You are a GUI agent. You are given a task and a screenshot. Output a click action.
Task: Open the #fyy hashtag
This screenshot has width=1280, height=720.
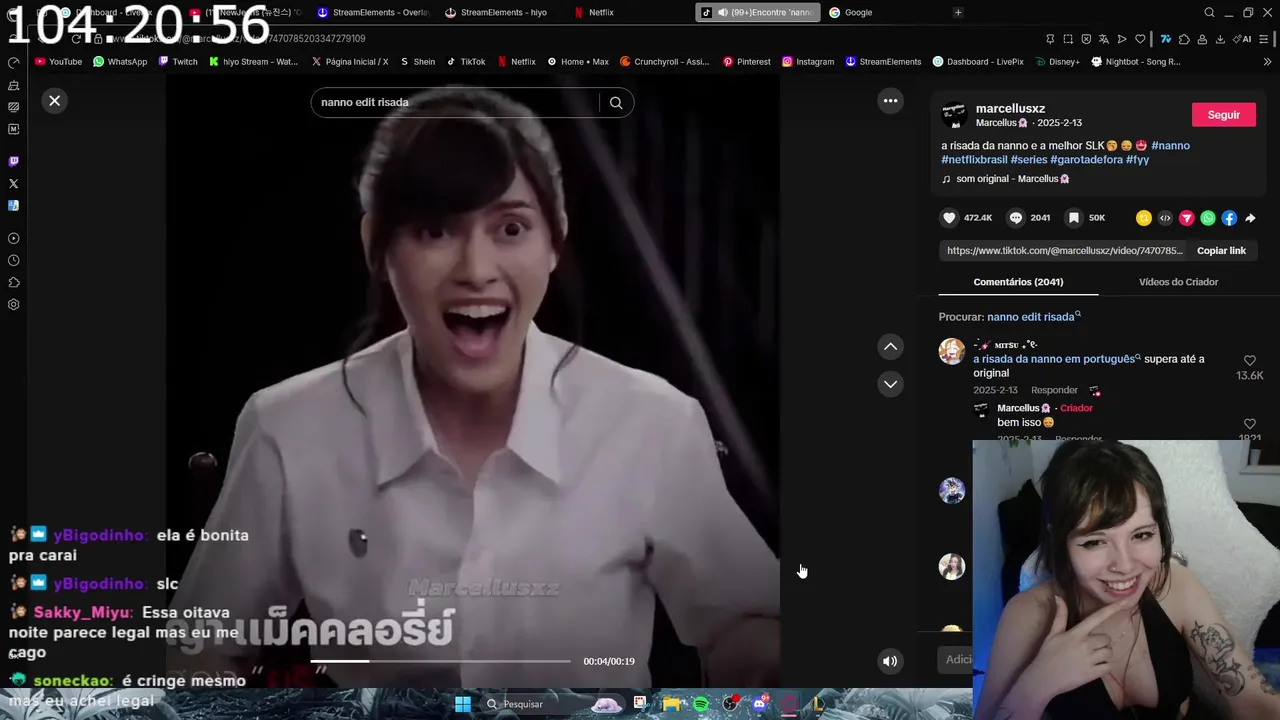[1137, 160]
